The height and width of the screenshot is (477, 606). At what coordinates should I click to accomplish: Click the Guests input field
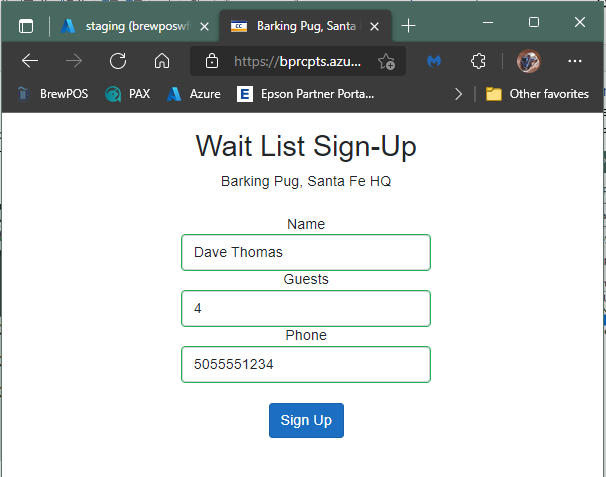(306, 308)
